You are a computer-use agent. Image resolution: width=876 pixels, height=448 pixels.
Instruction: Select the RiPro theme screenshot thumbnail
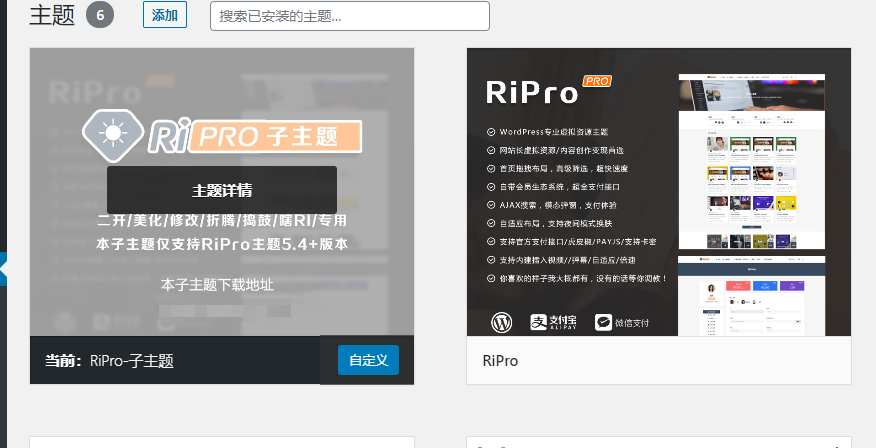(659, 192)
